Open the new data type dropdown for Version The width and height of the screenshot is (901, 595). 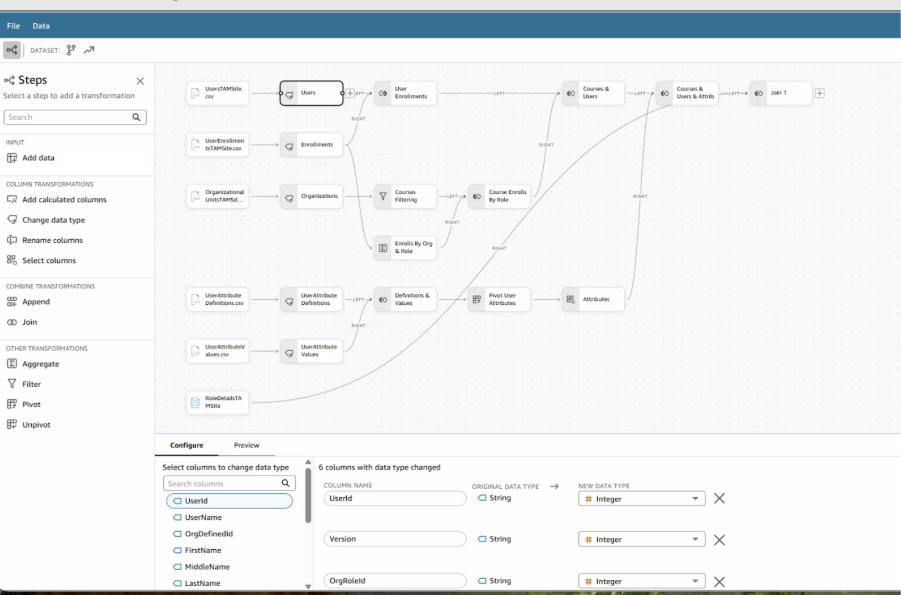tap(642, 539)
